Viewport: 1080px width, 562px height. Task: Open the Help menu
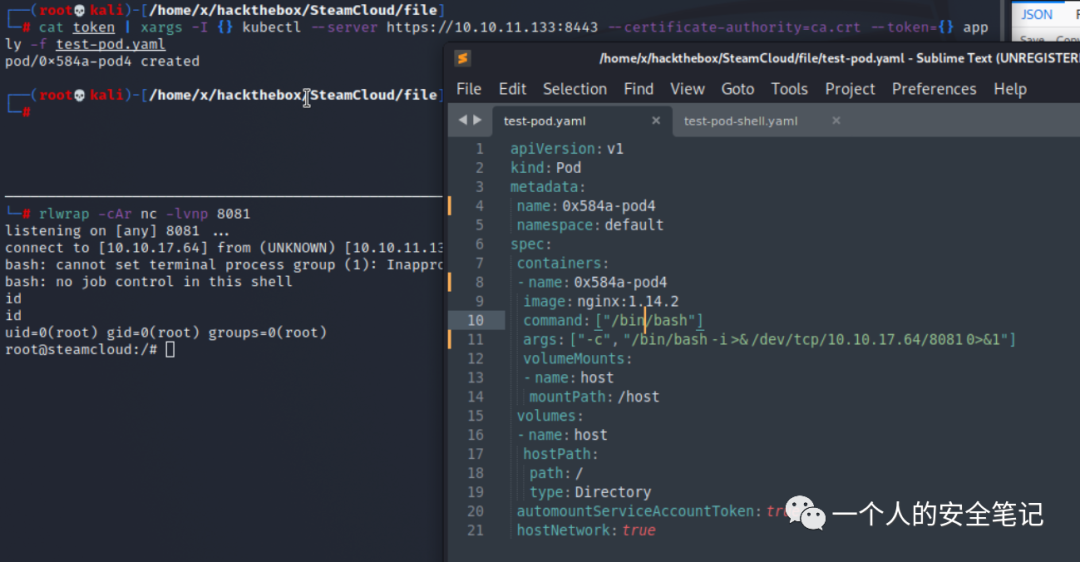click(x=1010, y=89)
